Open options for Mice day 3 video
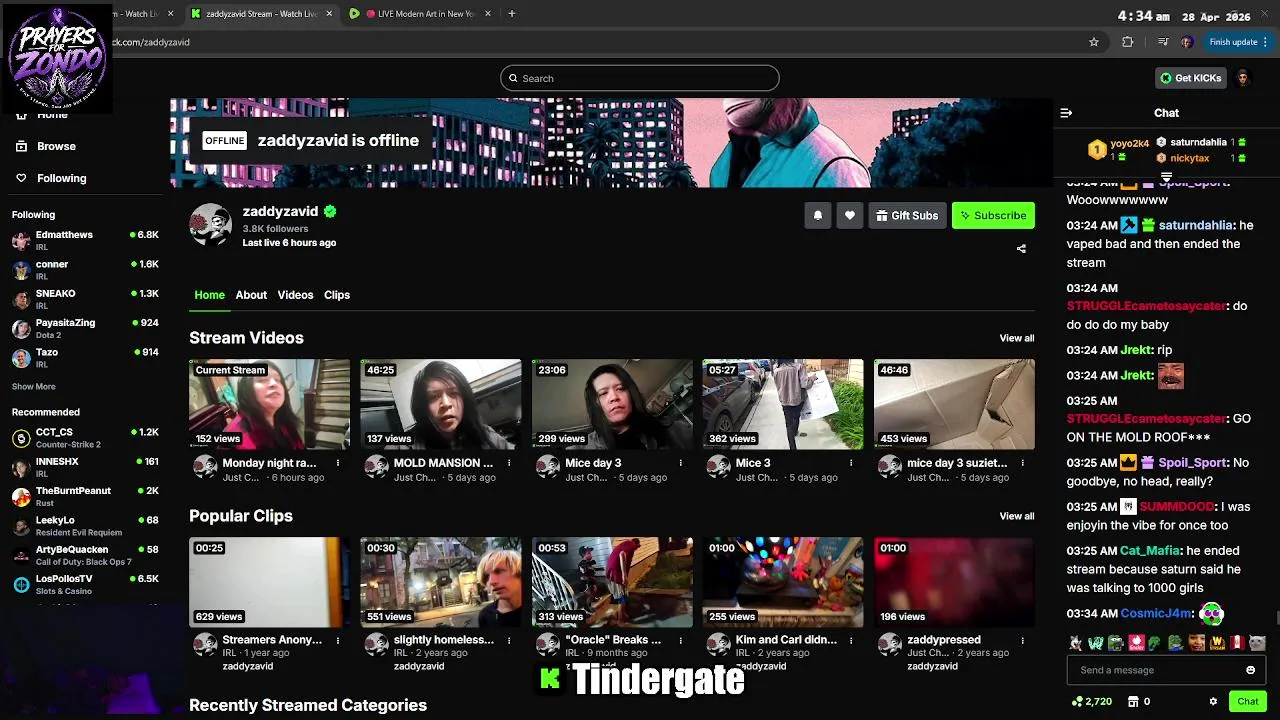 point(680,463)
